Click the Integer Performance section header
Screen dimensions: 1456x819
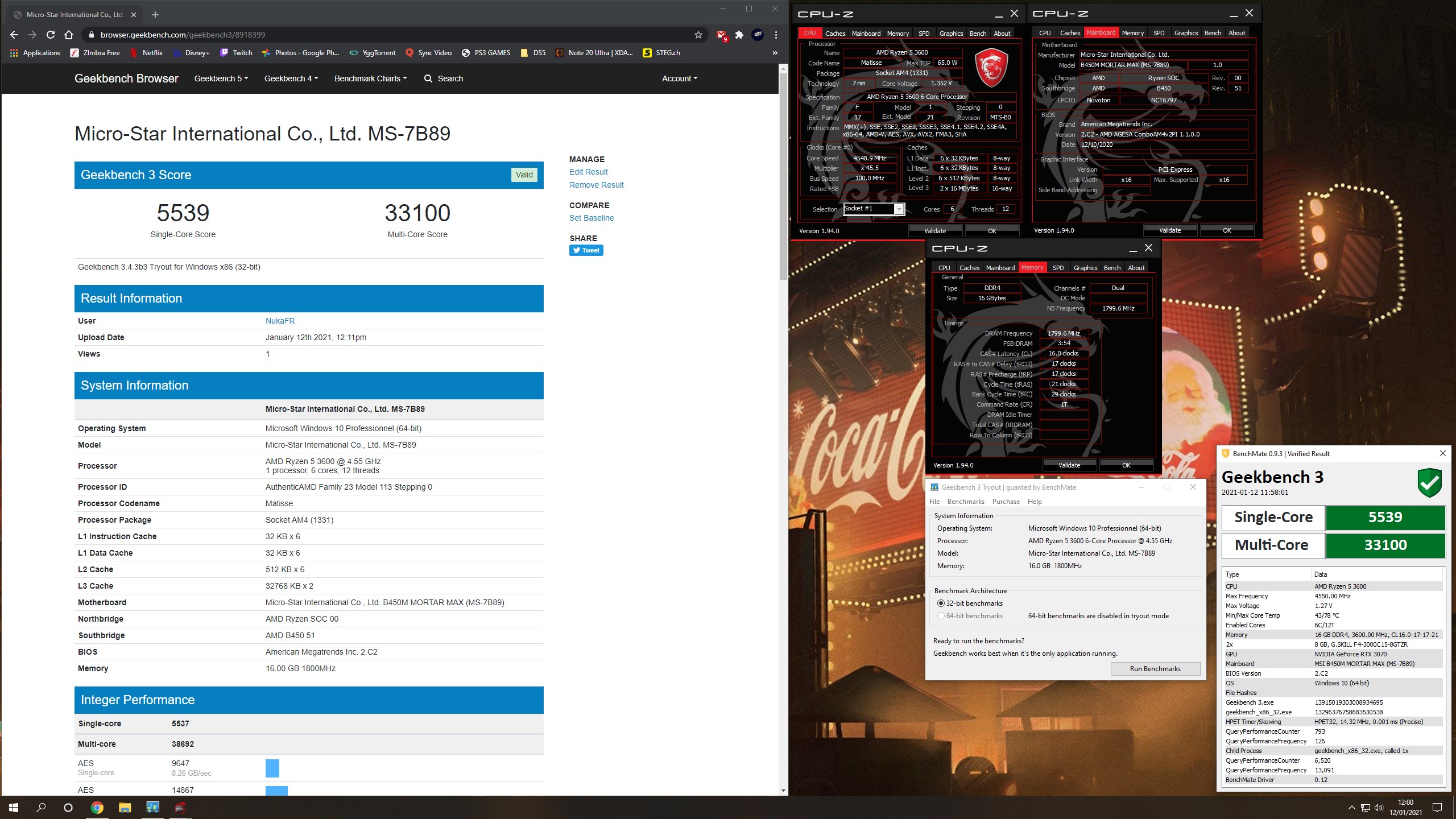point(309,700)
